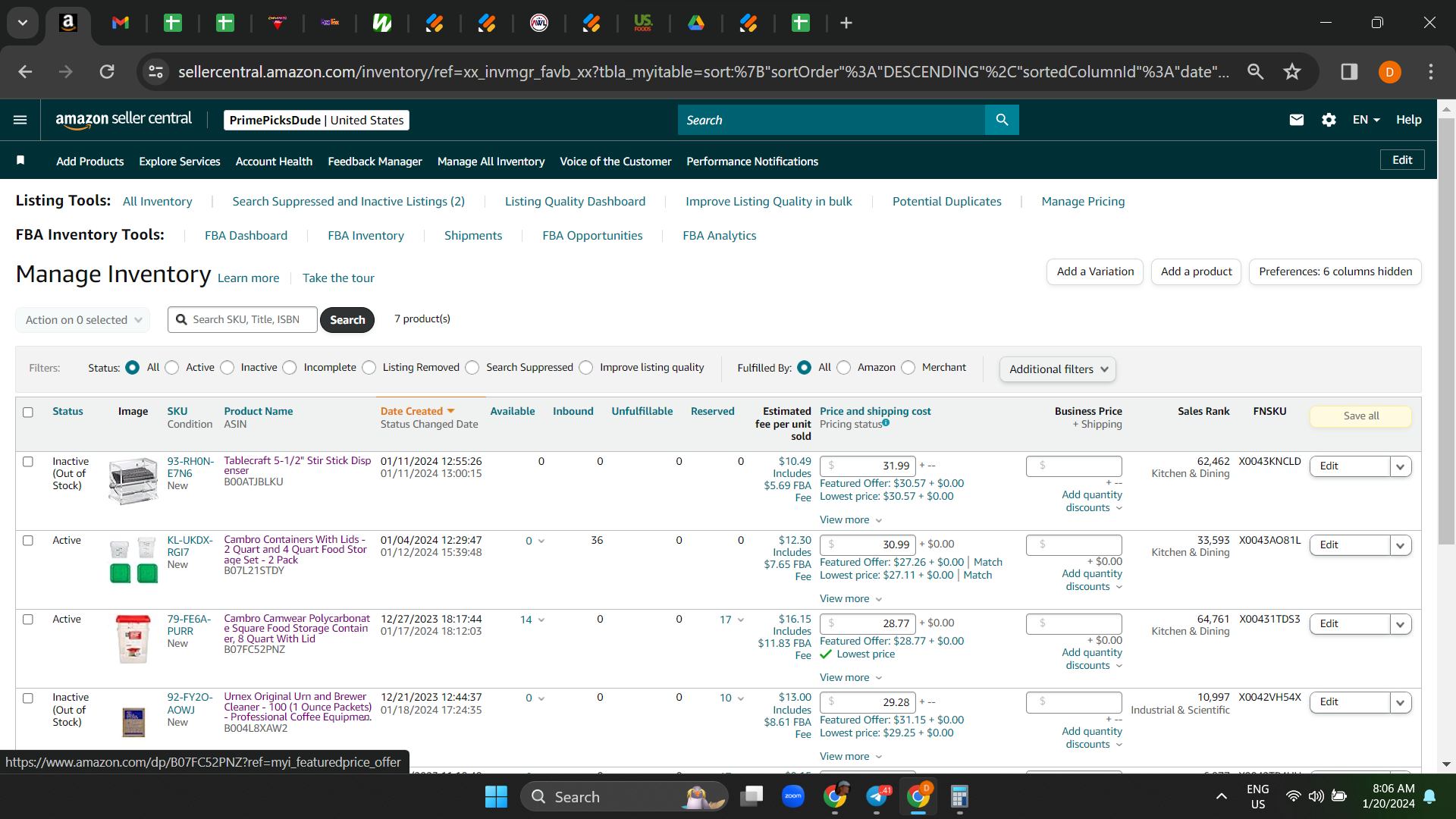Click the Amazon Seller Central logo

[124, 120]
